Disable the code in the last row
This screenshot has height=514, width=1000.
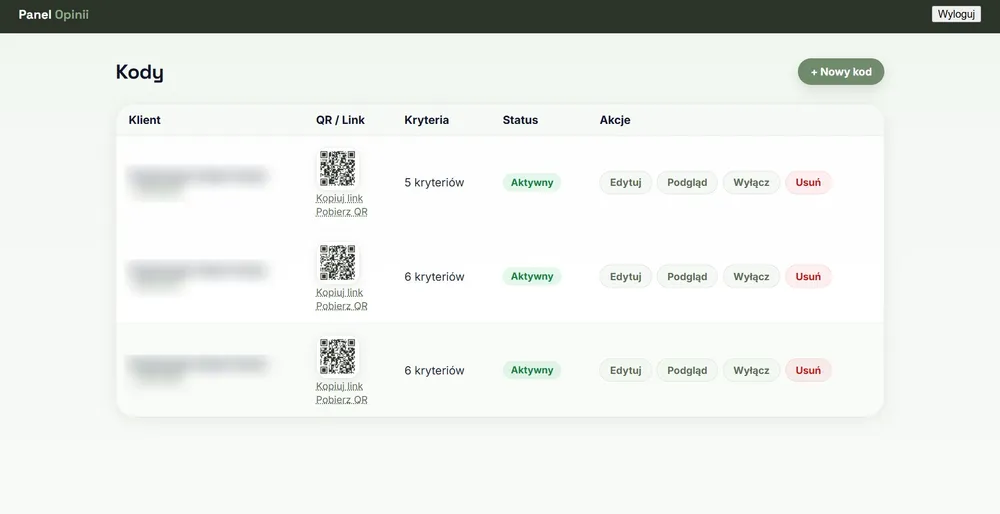coord(751,371)
